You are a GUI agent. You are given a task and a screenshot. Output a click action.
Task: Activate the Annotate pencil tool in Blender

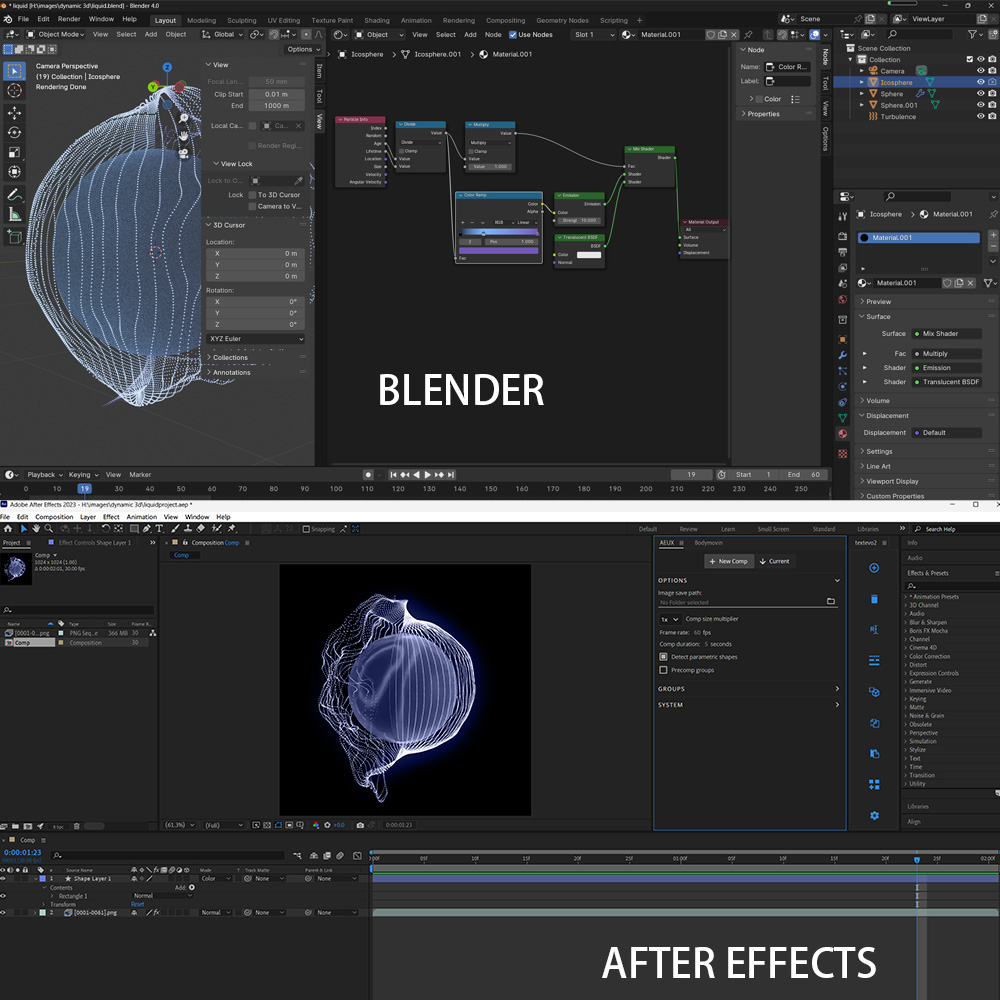[x=14, y=195]
